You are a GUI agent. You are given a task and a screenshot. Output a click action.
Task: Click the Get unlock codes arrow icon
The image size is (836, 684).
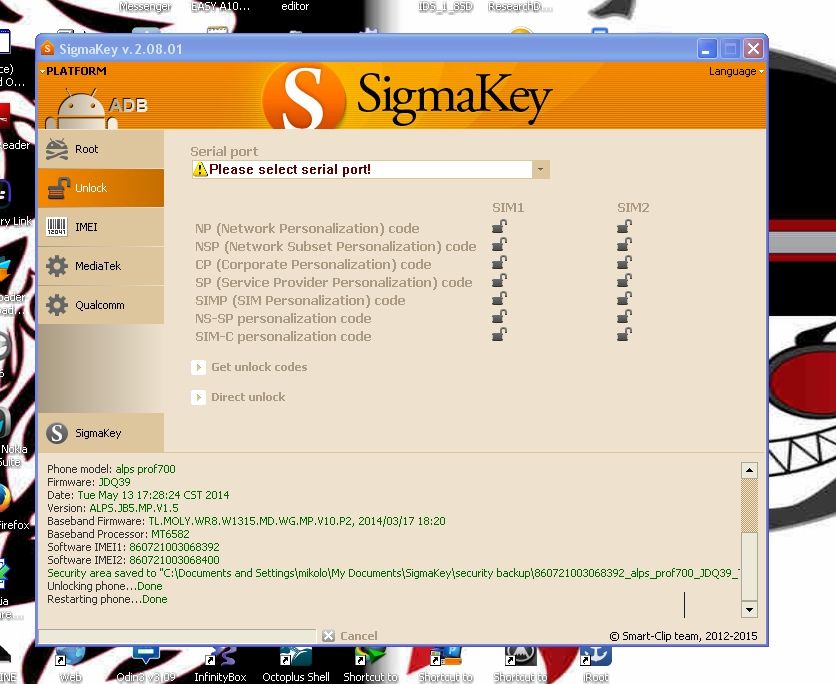198,367
